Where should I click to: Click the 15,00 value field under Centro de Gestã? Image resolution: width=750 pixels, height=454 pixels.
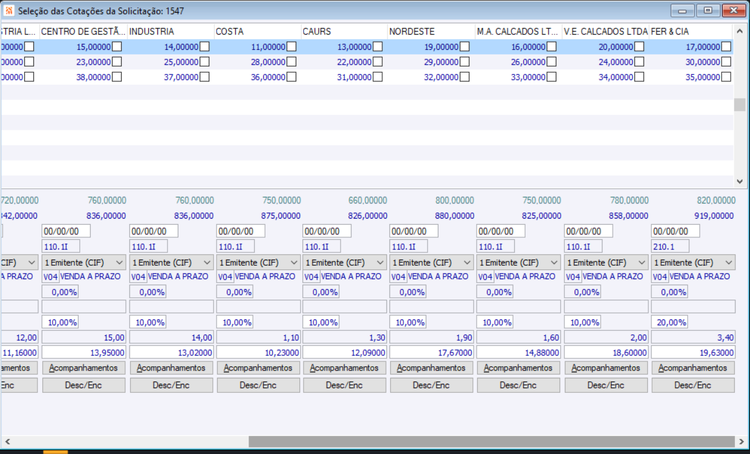84,337
